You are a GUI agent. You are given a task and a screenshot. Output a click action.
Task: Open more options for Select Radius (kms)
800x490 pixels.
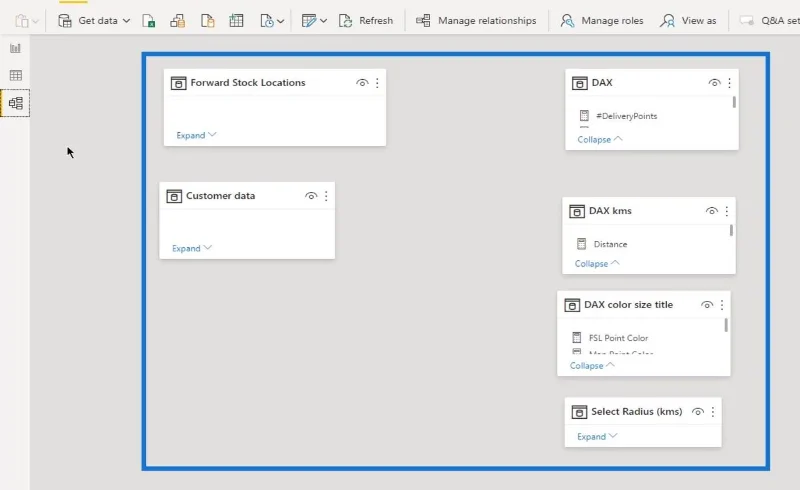(x=712, y=411)
